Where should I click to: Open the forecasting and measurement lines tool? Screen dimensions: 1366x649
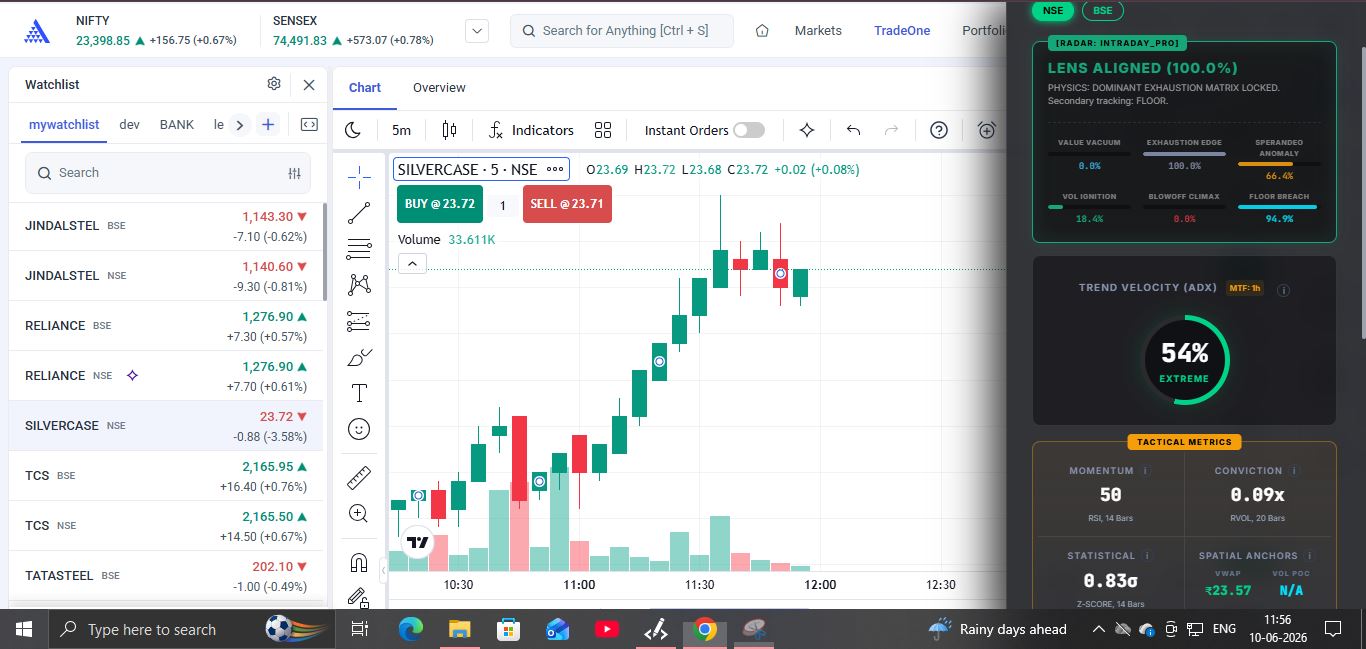(359, 321)
